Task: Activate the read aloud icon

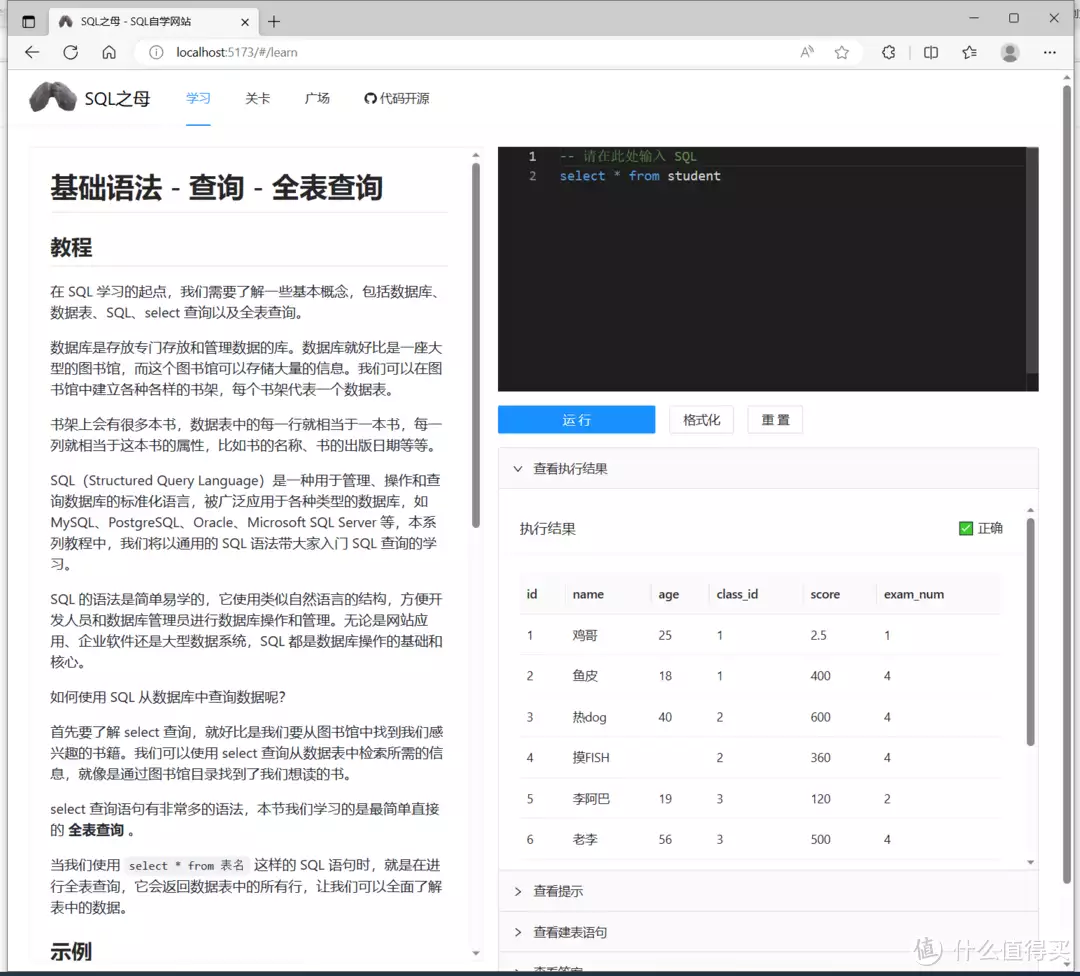Action: [x=807, y=52]
